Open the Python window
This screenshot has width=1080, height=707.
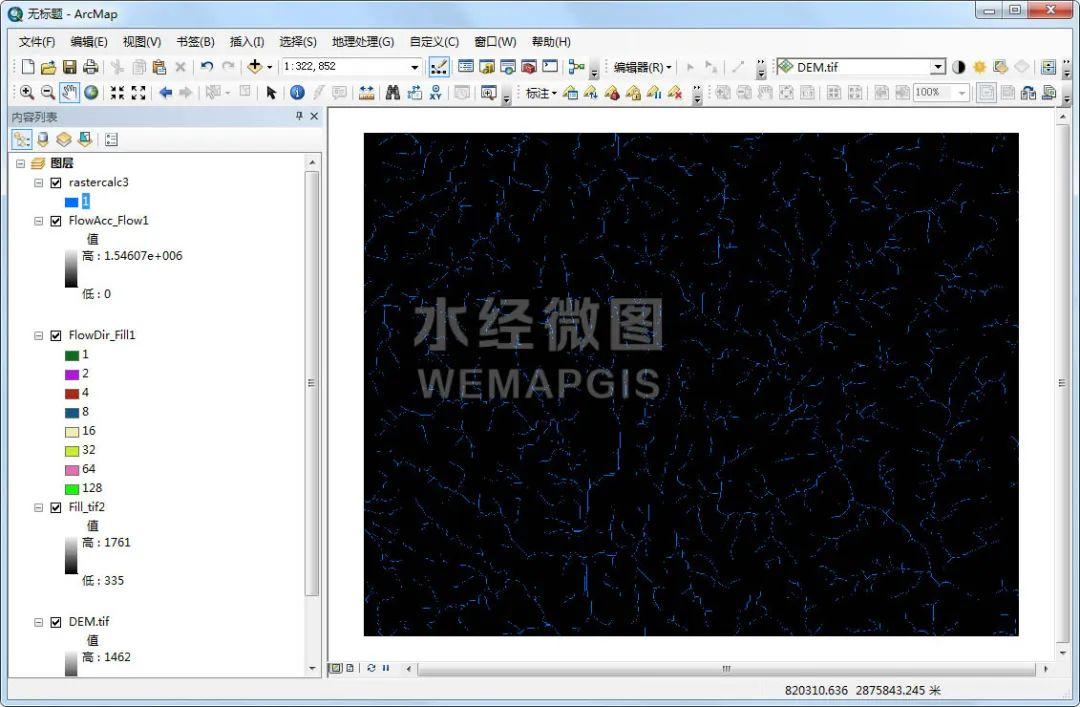click(550, 67)
